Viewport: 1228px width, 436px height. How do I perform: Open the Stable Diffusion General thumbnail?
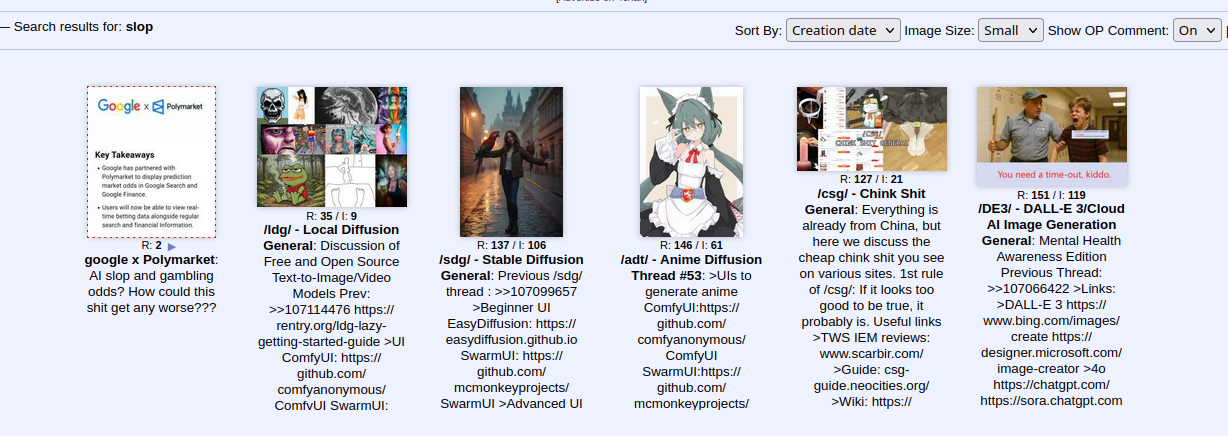pos(511,161)
